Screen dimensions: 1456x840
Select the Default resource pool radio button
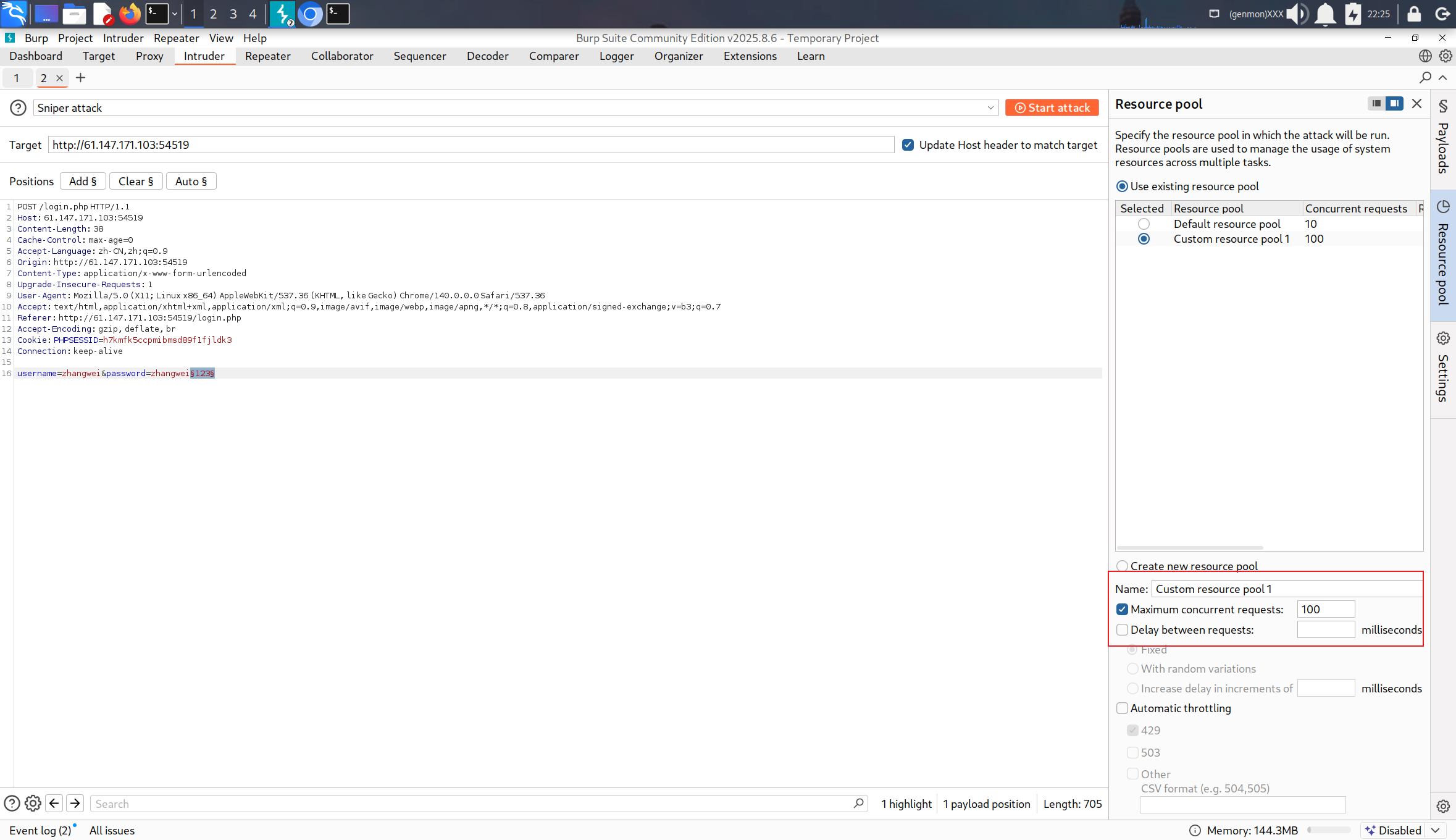1144,224
